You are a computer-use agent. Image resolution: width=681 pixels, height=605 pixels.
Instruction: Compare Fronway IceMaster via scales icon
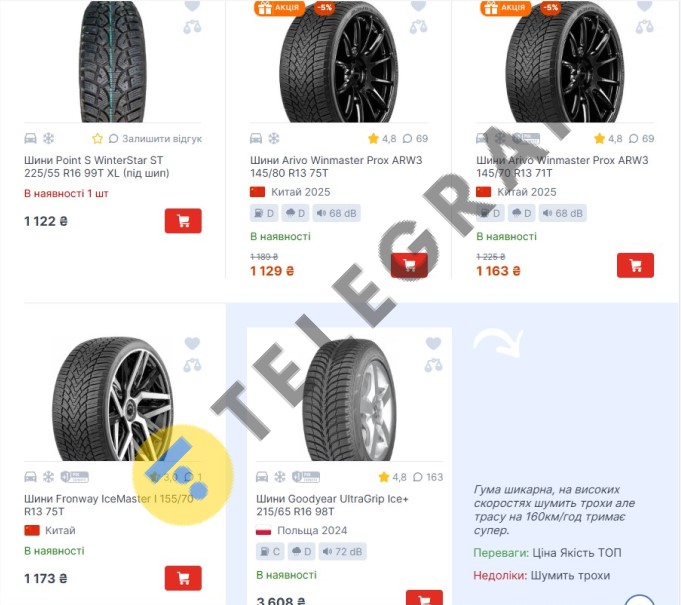tap(192, 365)
